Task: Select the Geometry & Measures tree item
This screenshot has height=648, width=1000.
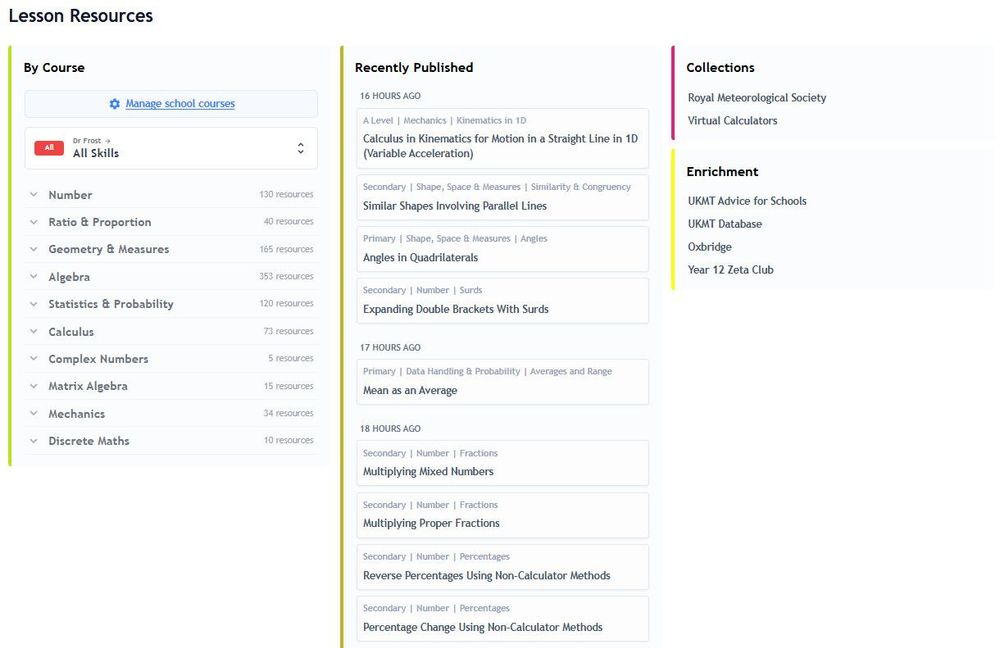Action: (171, 249)
